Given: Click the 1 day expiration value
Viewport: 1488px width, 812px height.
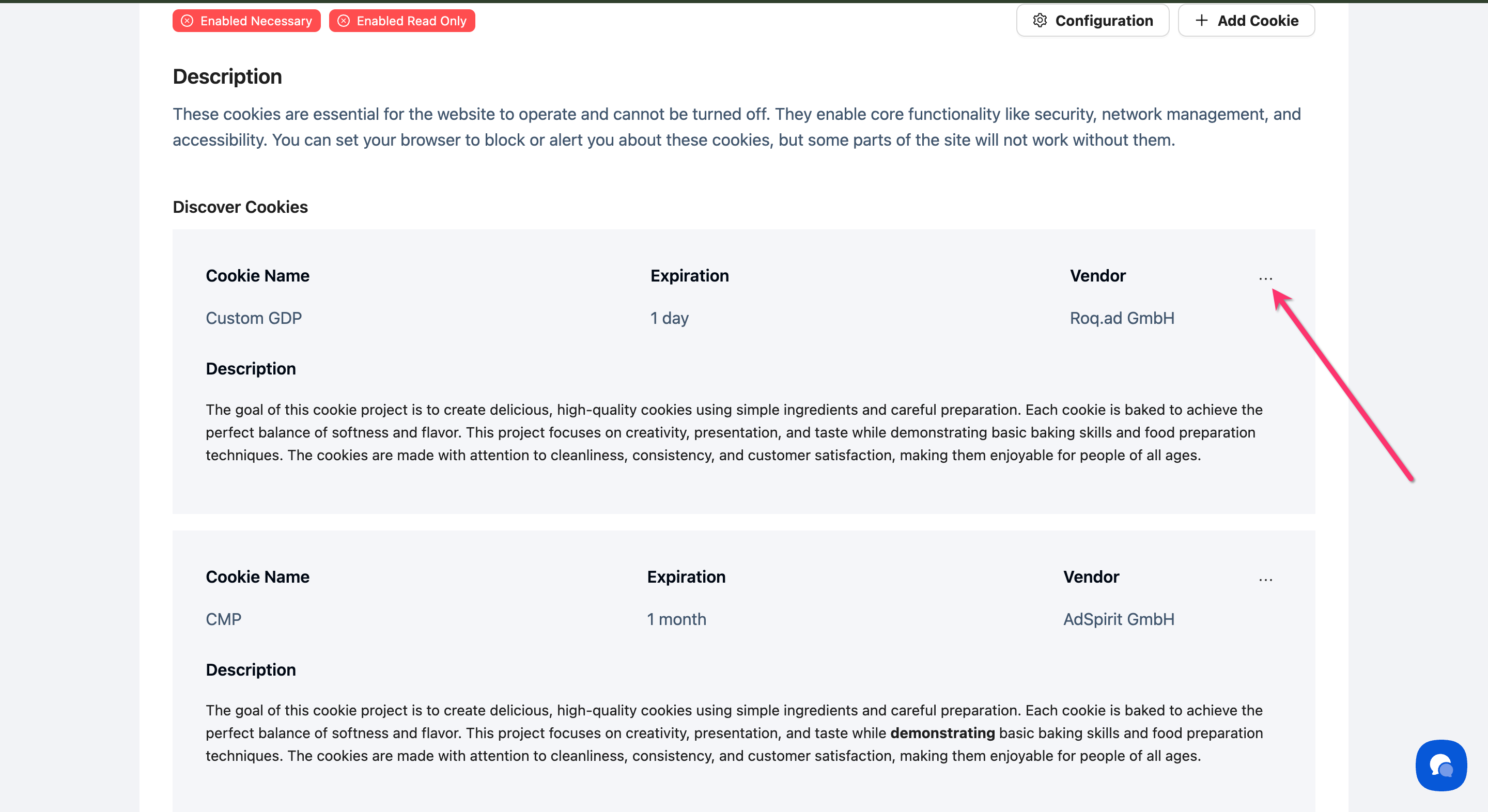Looking at the screenshot, I should pos(669,318).
